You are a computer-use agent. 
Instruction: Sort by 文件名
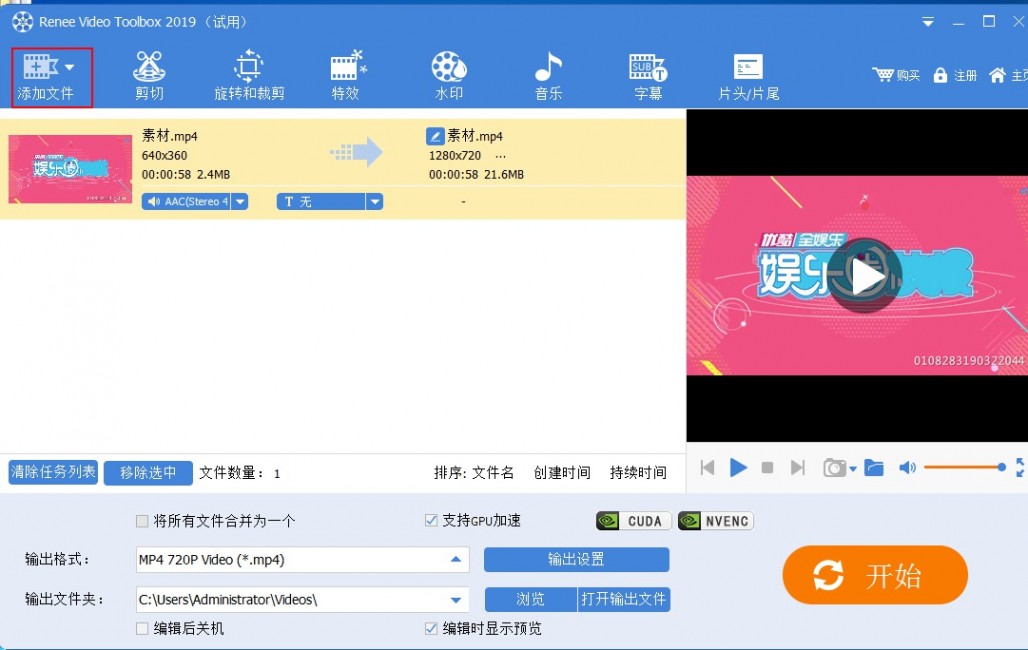pos(493,473)
